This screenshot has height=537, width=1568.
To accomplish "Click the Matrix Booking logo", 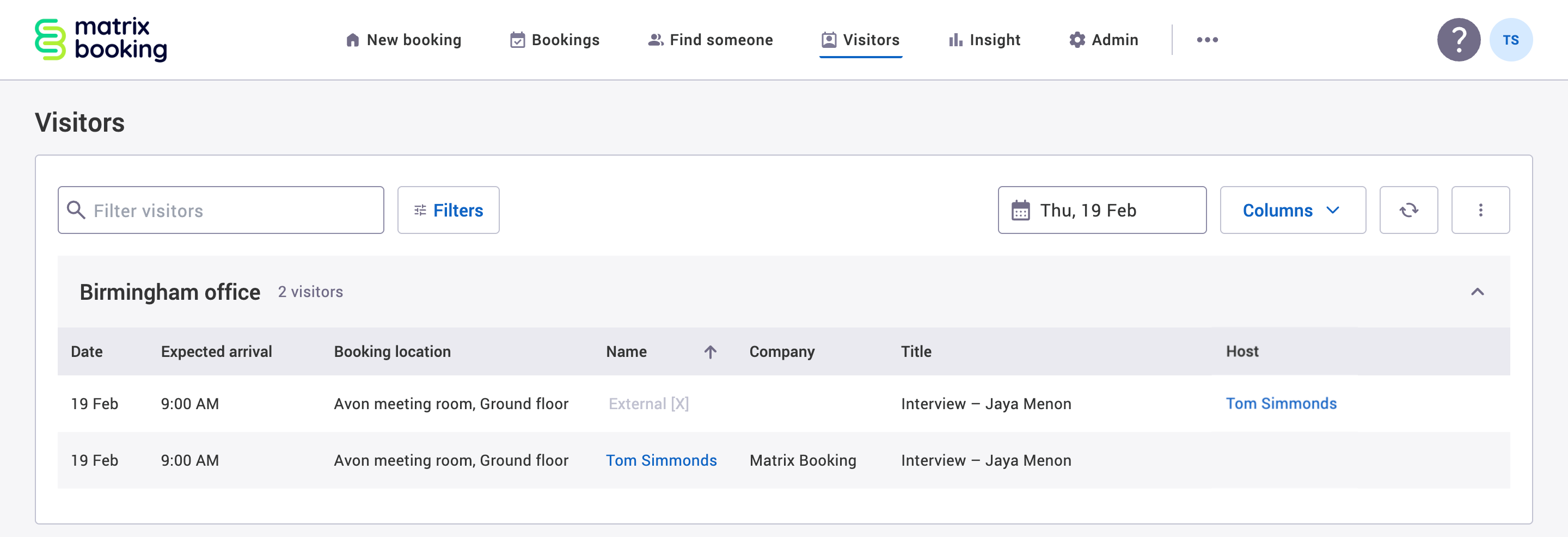I will (101, 40).
